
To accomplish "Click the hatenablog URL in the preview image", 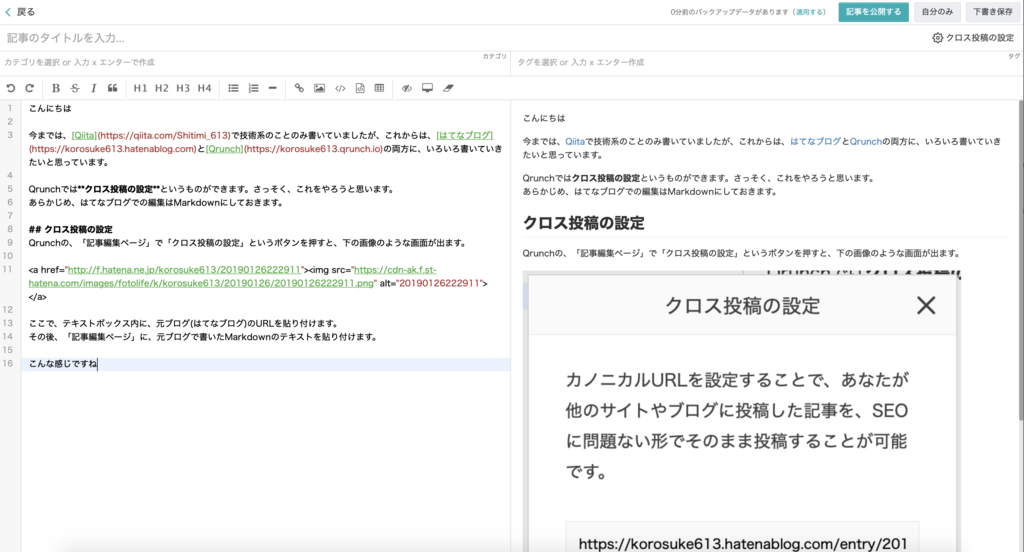I will pyautogui.click(x=743, y=544).
